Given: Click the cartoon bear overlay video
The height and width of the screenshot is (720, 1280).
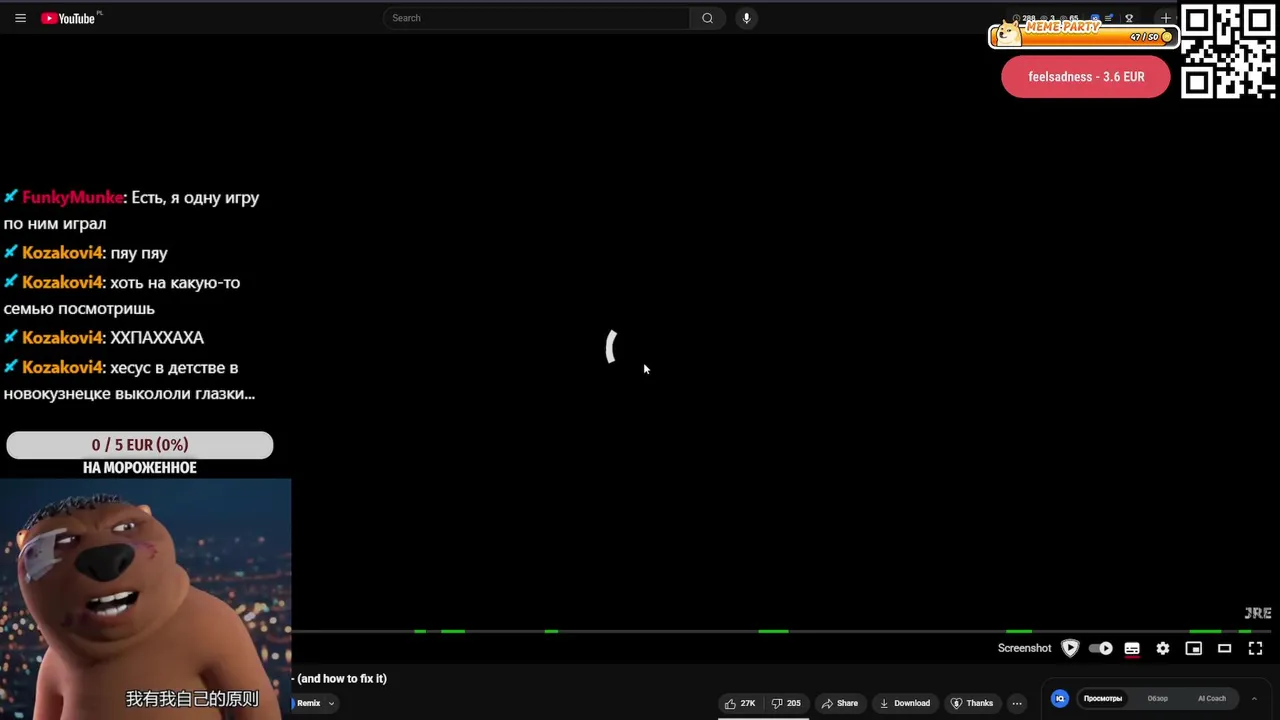Looking at the screenshot, I should [145, 599].
